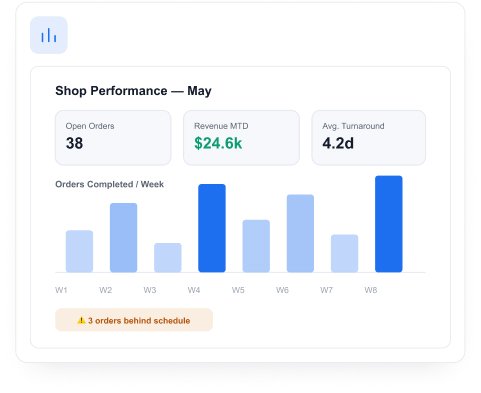Open the Revenue MTD card

(241, 138)
